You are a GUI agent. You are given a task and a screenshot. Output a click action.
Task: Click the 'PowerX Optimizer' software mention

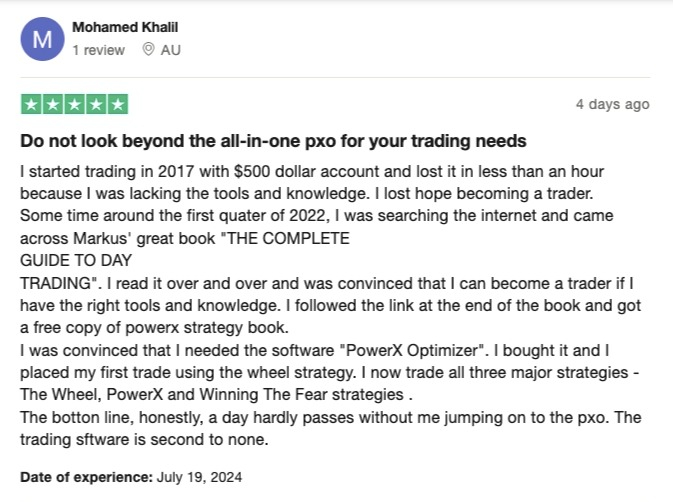click(412, 350)
